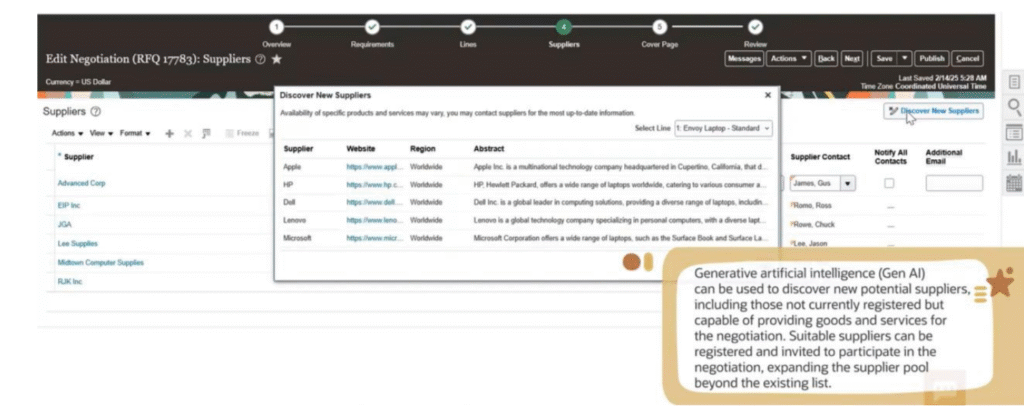Go to the Lines train step
The image size is (1024, 406).
tap(468, 27)
